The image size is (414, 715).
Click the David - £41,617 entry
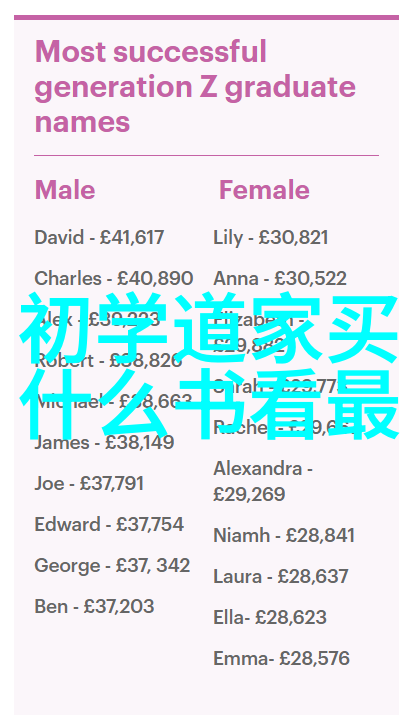(99, 237)
